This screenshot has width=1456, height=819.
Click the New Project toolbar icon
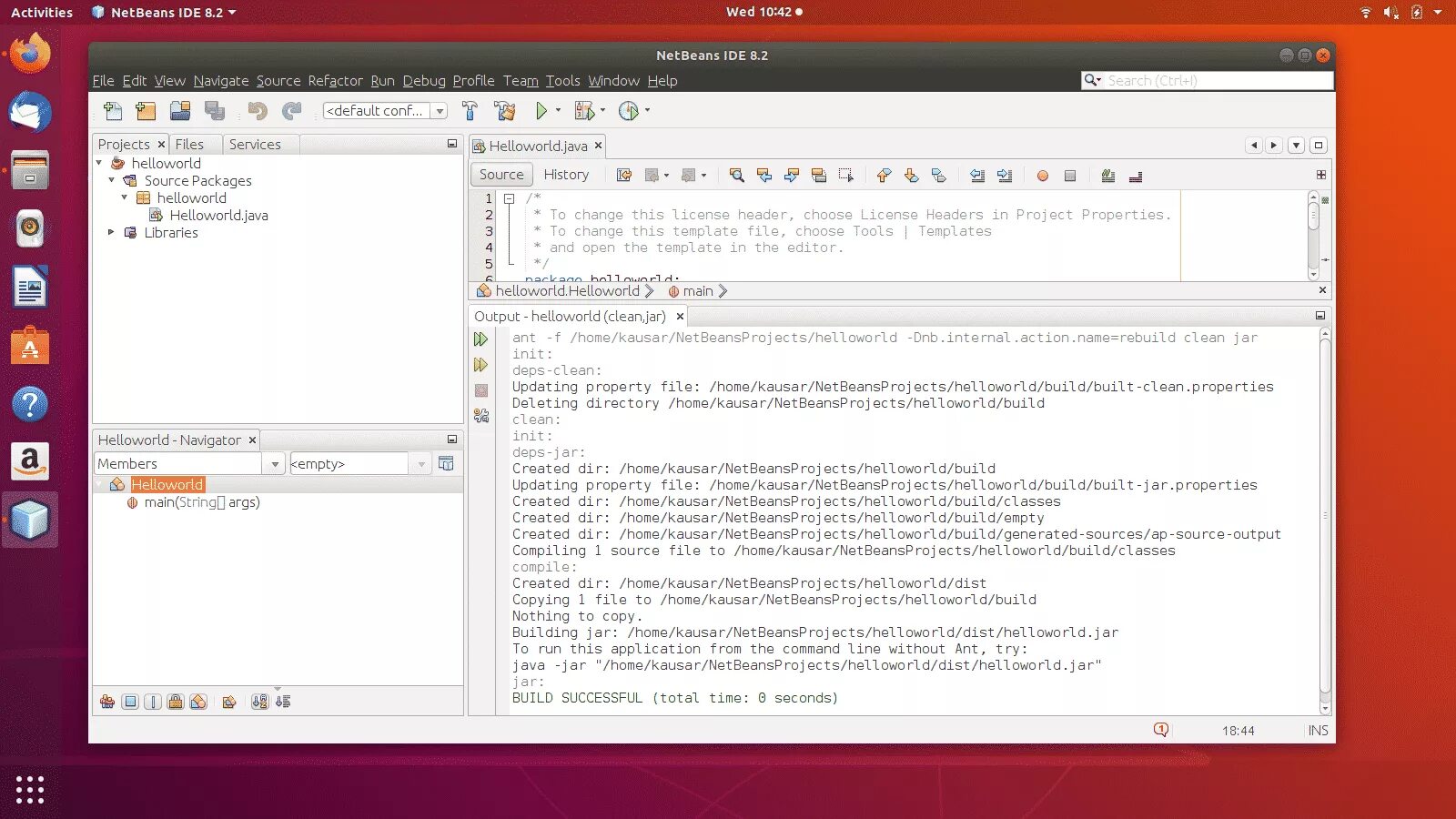(x=146, y=111)
